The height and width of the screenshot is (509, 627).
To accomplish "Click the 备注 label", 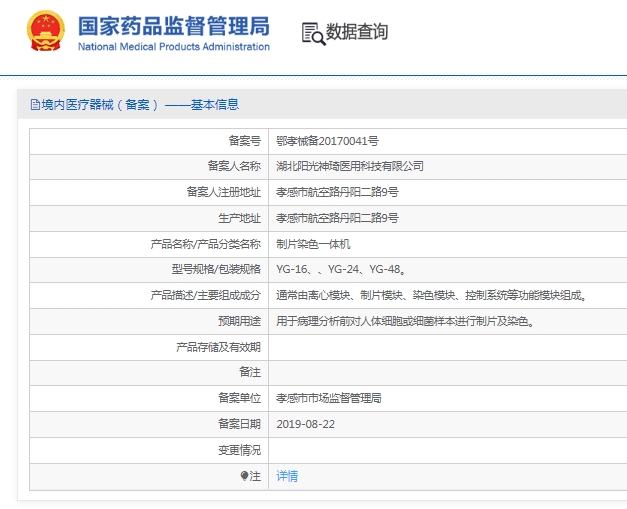I will click(x=250, y=372).
